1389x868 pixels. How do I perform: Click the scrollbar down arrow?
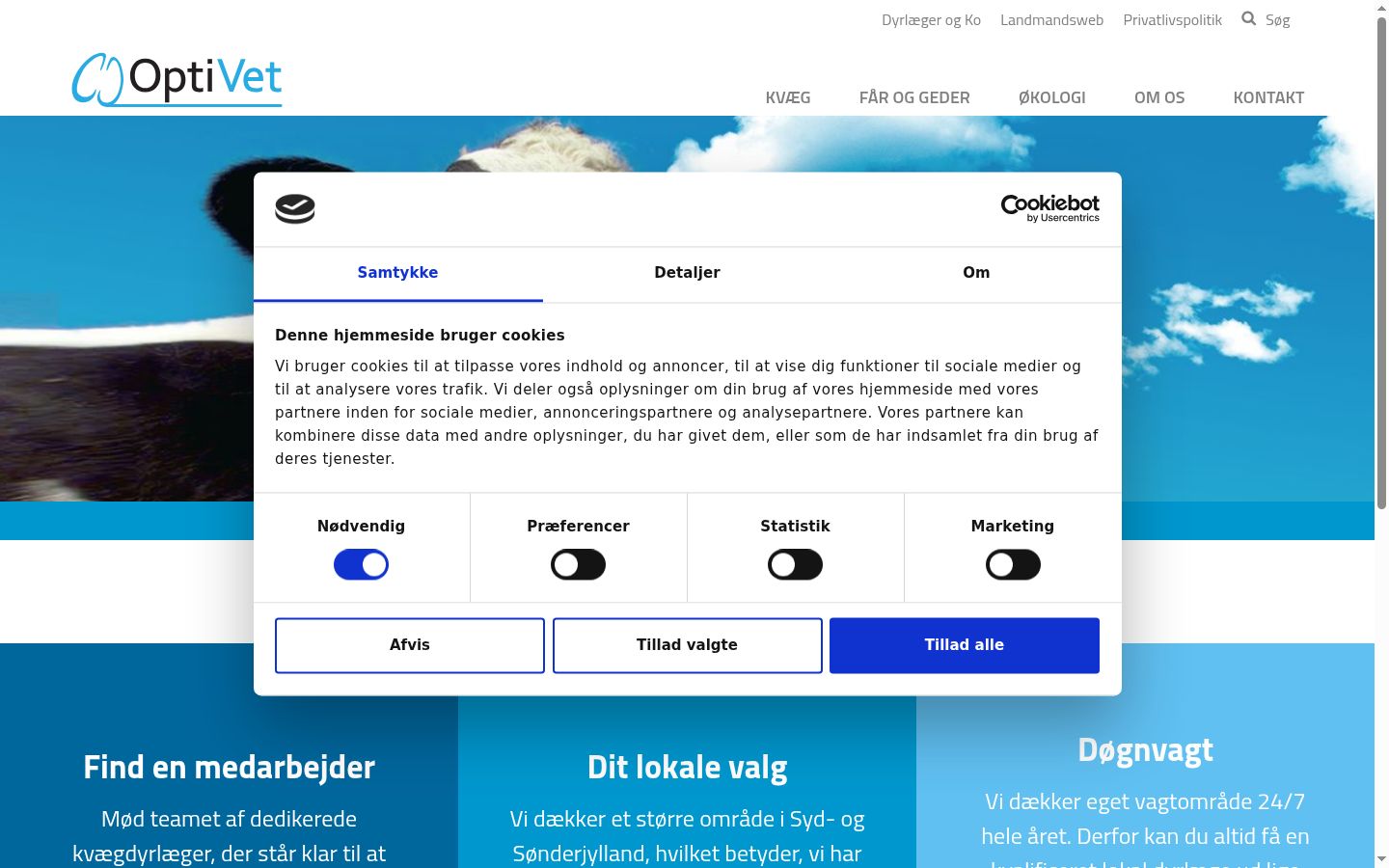pyautogui.click(x=1381, y=859)
